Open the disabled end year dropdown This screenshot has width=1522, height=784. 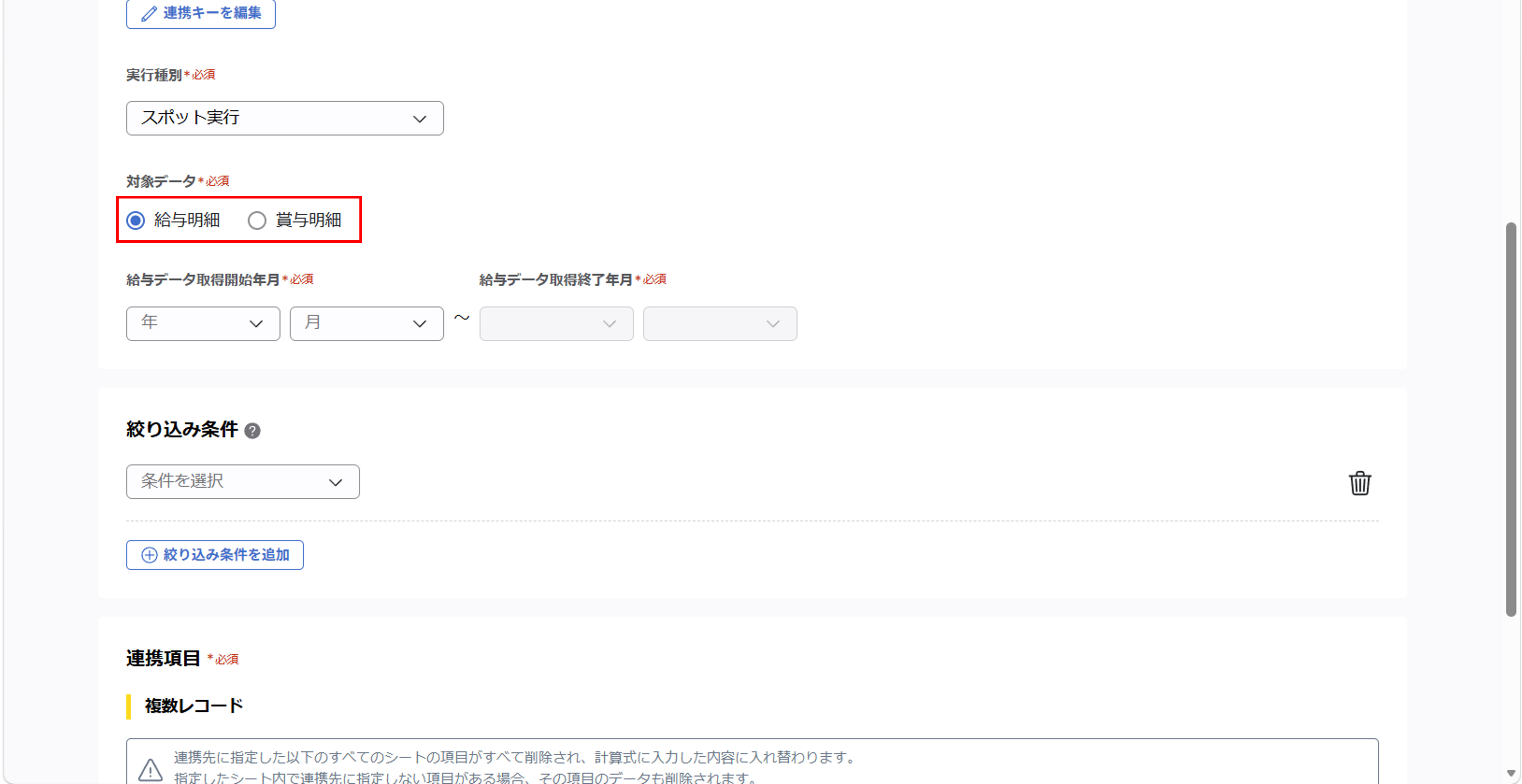[x=556, y=323]
